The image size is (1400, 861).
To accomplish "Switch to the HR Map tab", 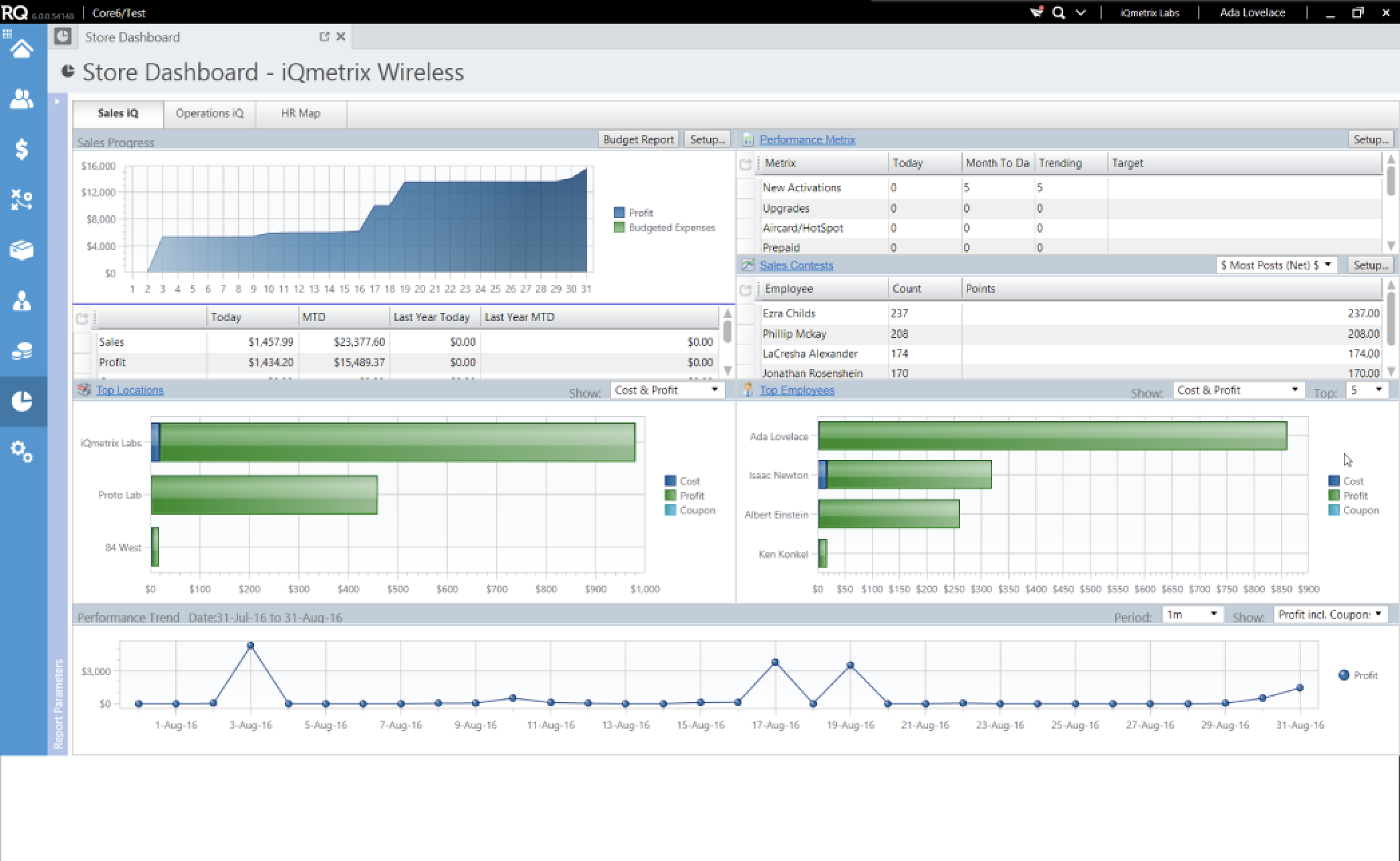I will click(300, 114).
